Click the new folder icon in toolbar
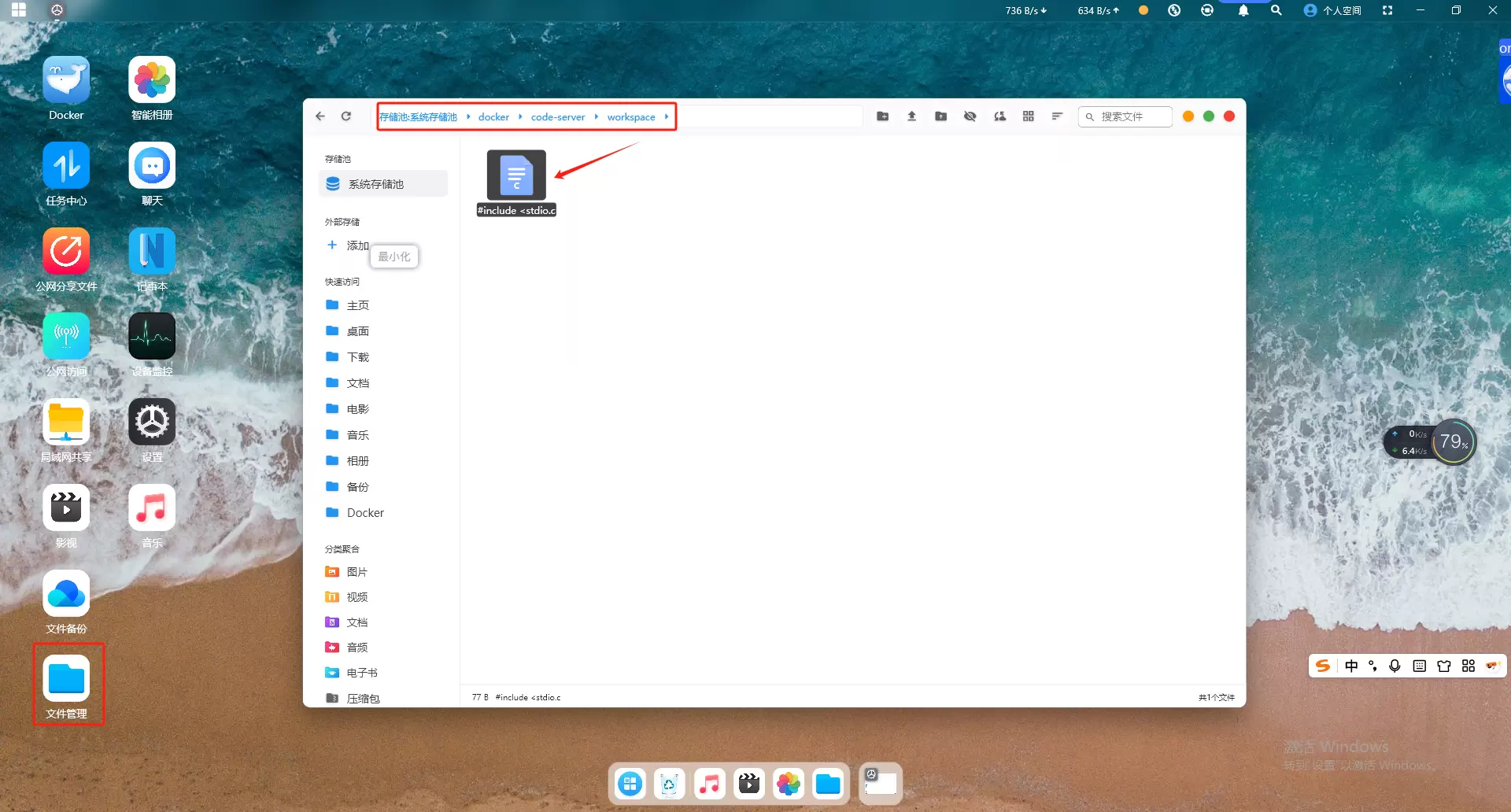Screen dimensions: 1511x812 [882, 116]
